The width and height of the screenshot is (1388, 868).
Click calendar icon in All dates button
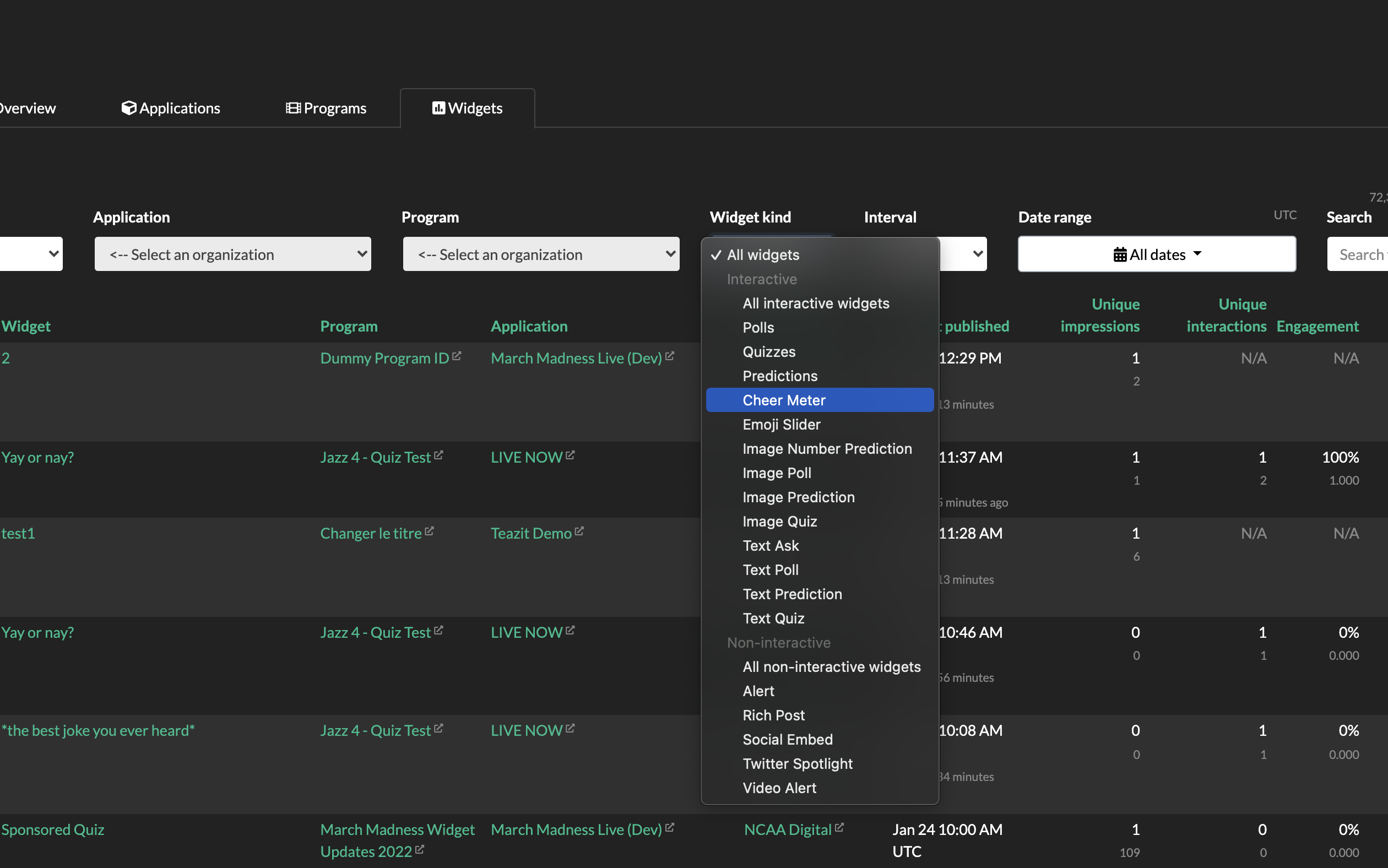coord(1119,254)
